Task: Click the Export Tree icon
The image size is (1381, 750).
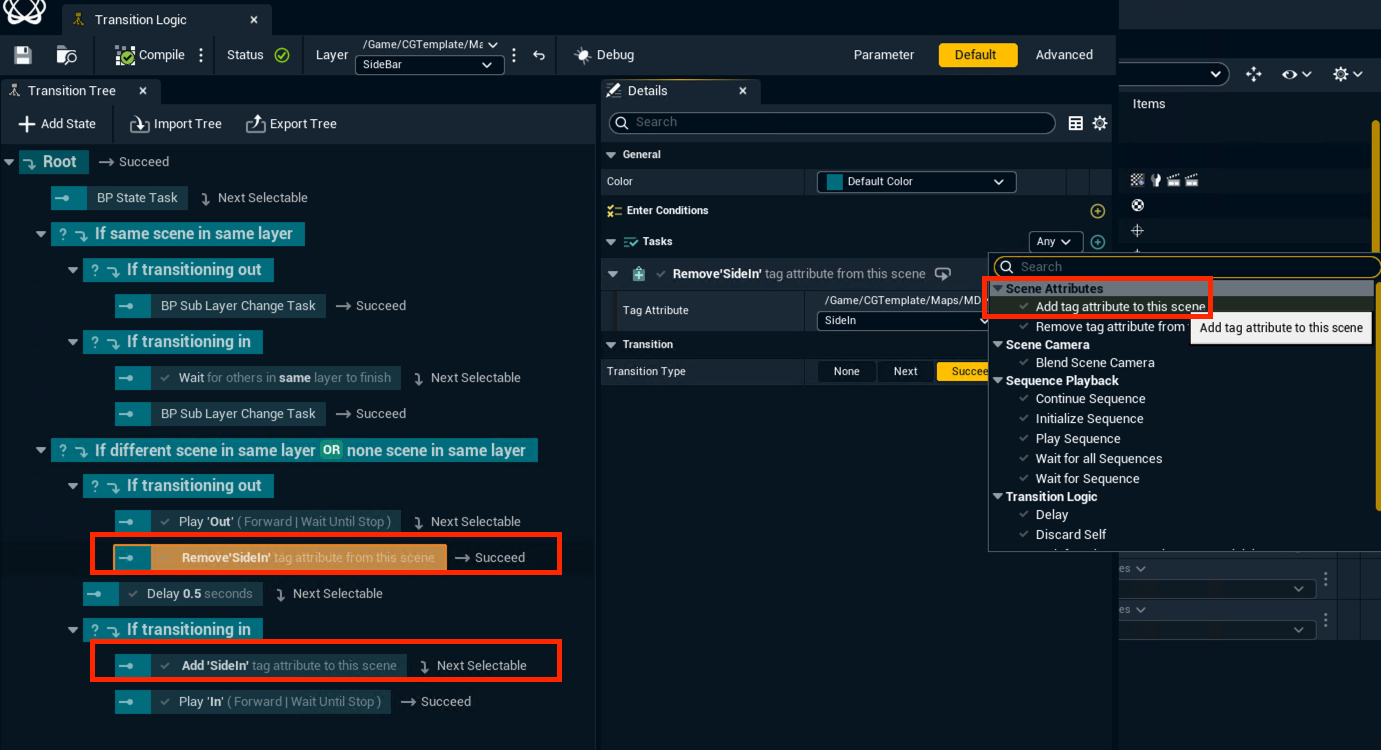Action: pyautogui.click(x=255, y=124)
